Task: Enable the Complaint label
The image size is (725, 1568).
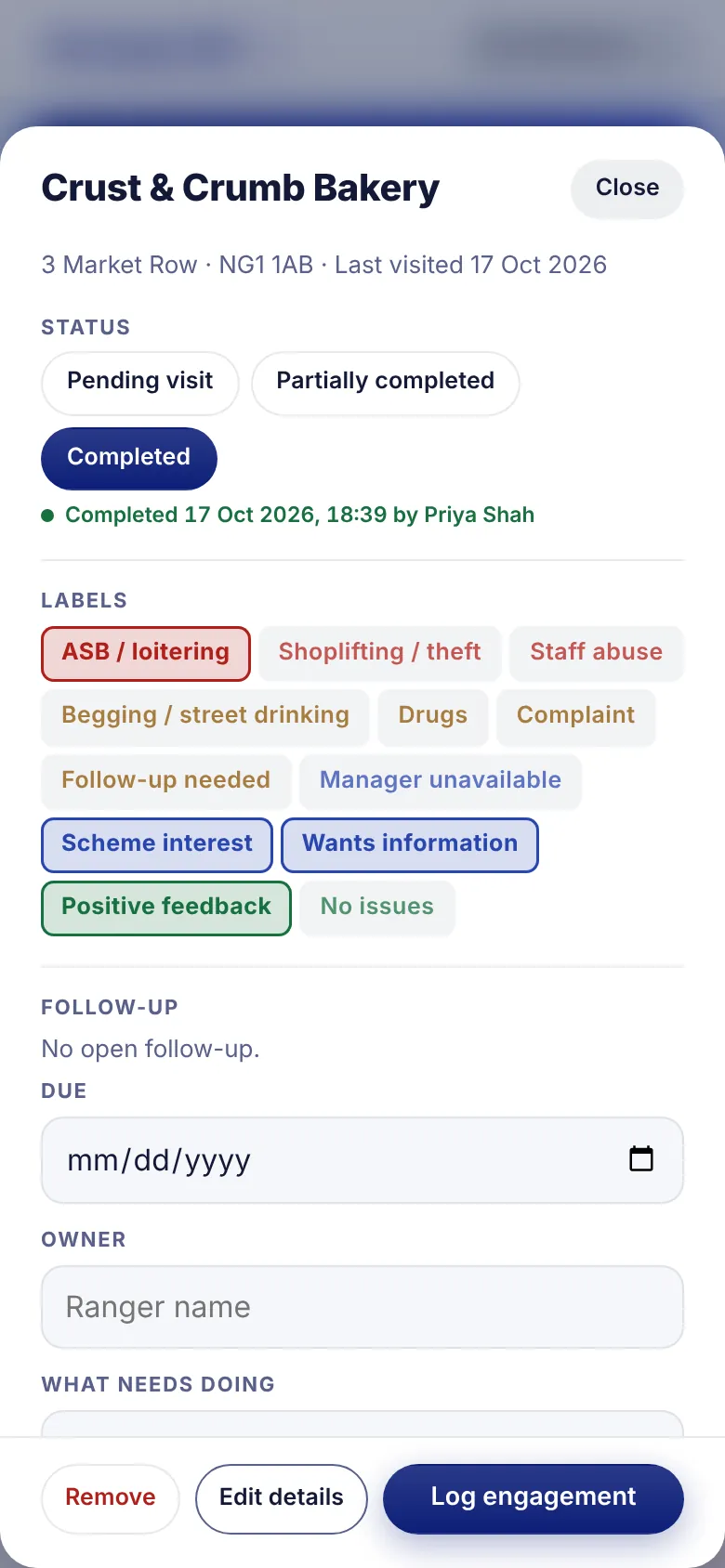Action: 576,716
